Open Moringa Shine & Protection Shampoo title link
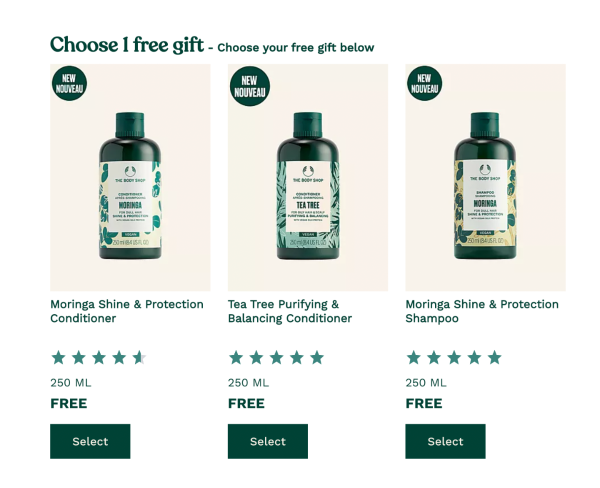600x488 pixels. pyautogui.click(x=482, y=311)
